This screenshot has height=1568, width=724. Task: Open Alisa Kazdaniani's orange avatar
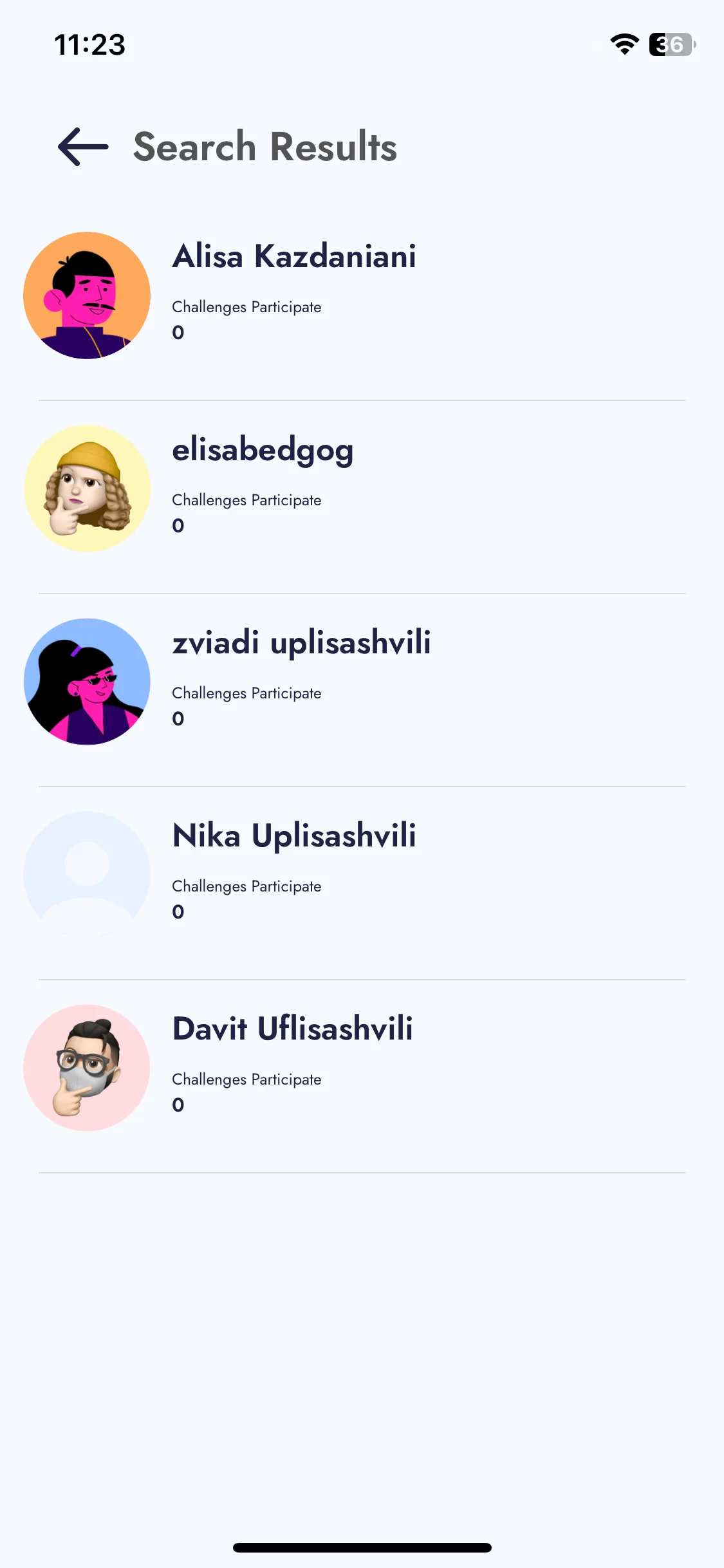pyautogui.click(x=87, y=295)
